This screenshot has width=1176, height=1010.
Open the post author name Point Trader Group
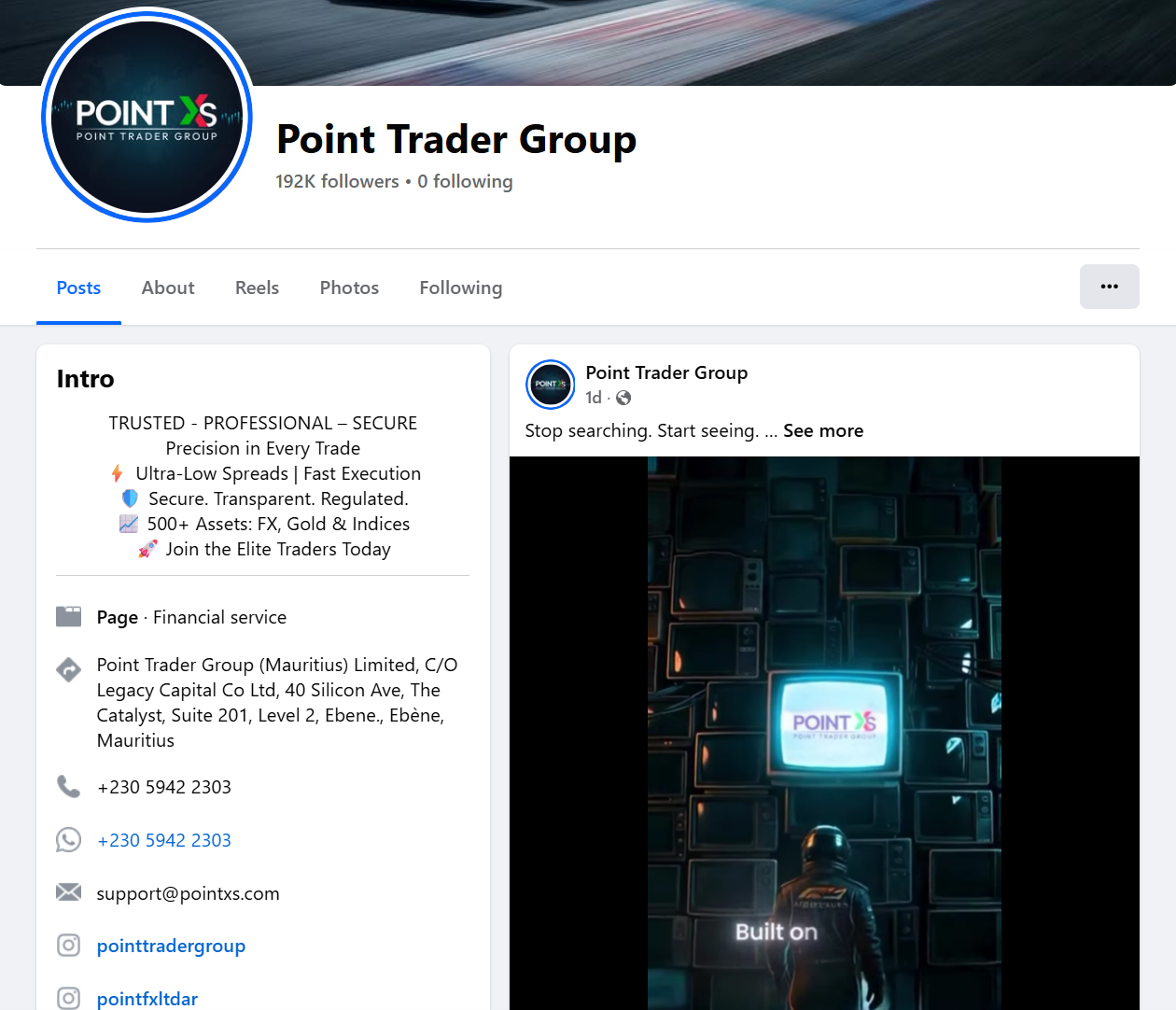tap(666, 372)
